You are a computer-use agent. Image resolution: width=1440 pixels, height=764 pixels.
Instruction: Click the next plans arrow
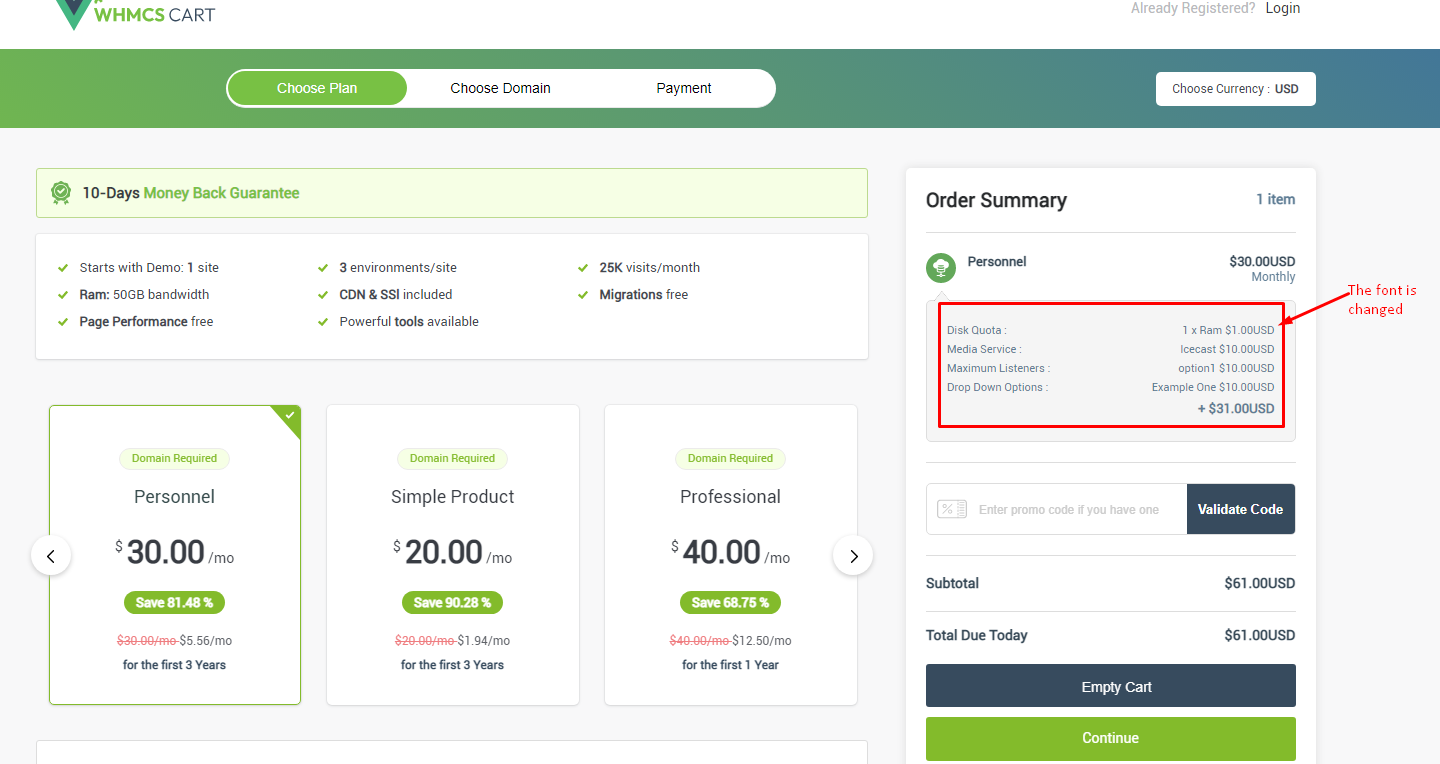(853, 555)
